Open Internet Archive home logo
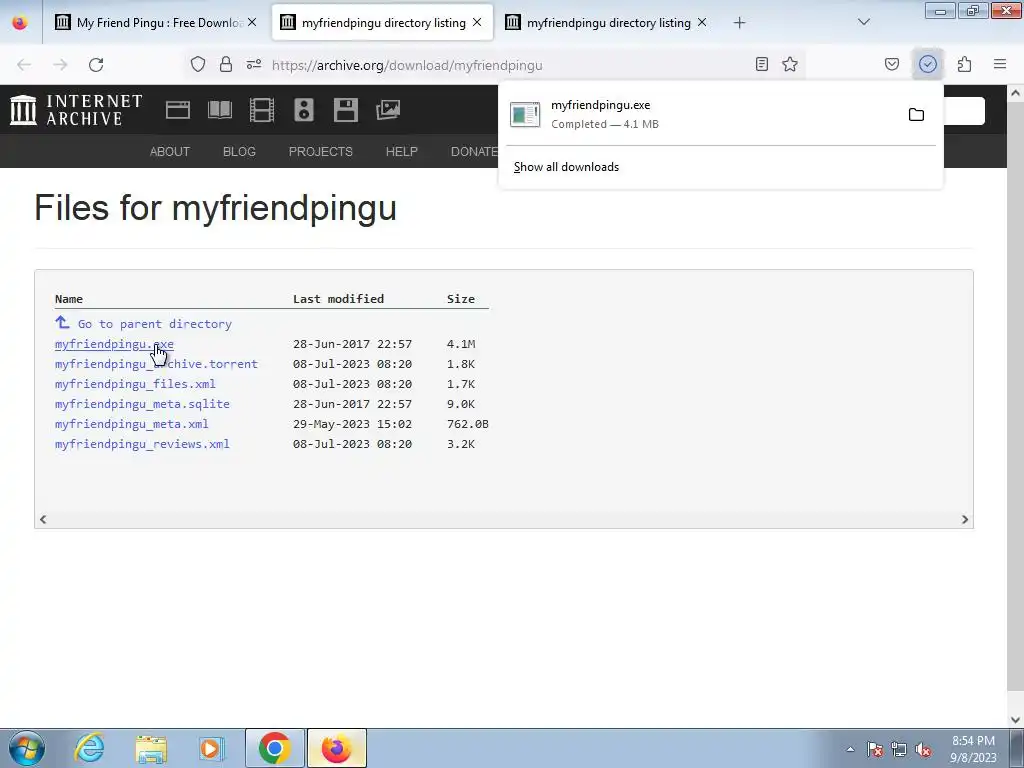Viewport: 1024px width, 768px height. [76, 110]
